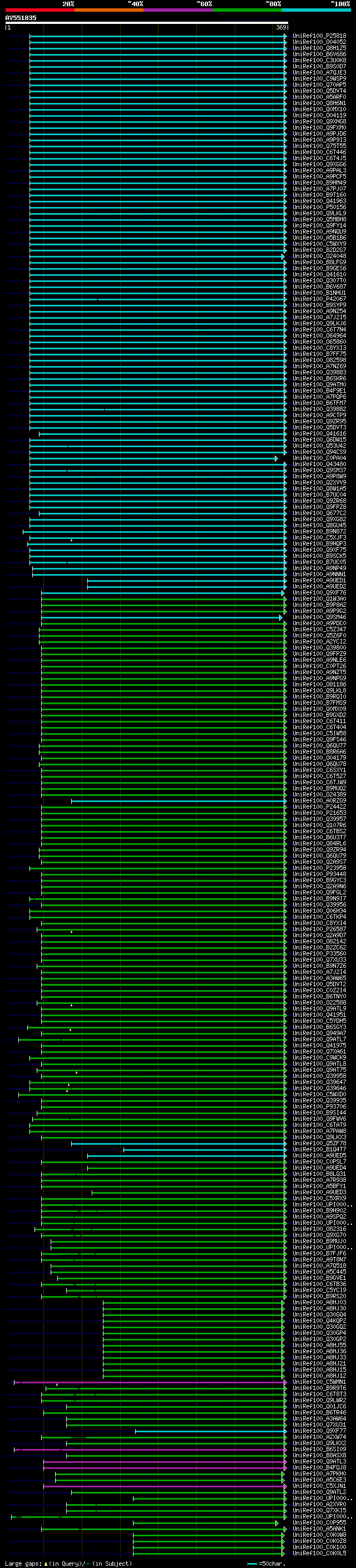Select hit label UniRef100_A0RZG9
The width and height of the screenshot is (356, 1568).
[x=319, y=801]
